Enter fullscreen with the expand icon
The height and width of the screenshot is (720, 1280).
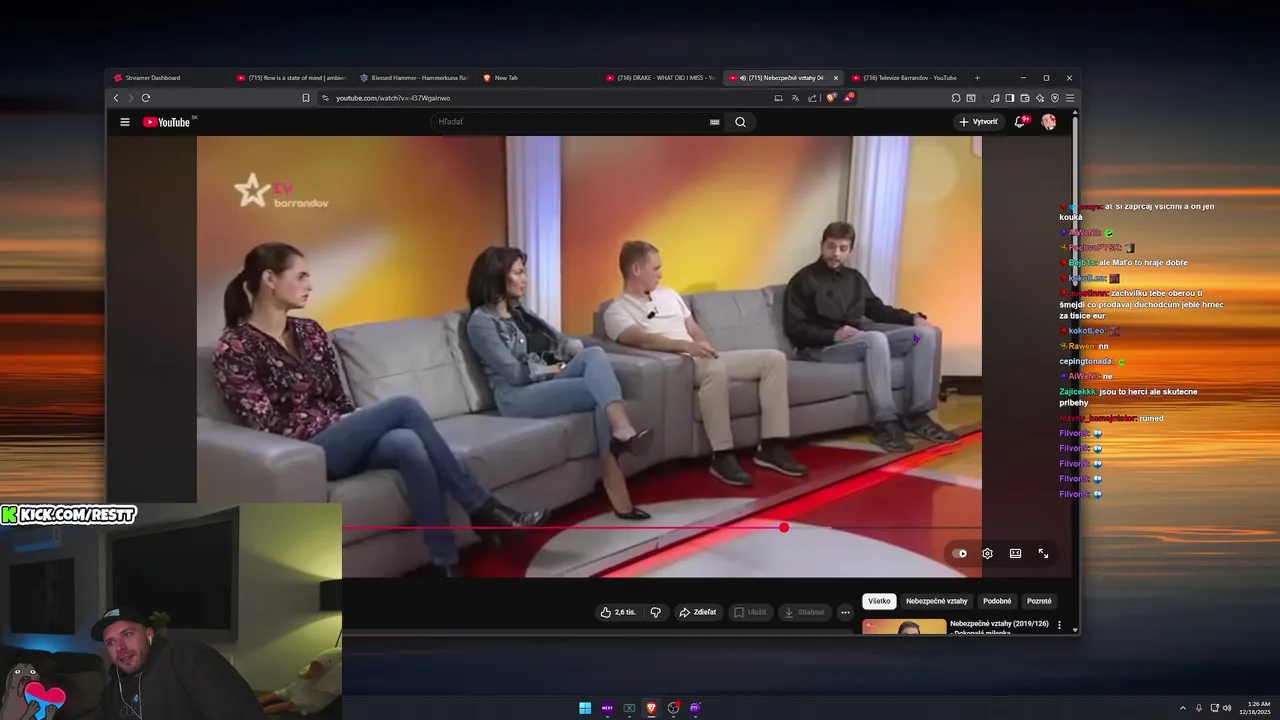pyautogui.click(x=1043, y=553)
